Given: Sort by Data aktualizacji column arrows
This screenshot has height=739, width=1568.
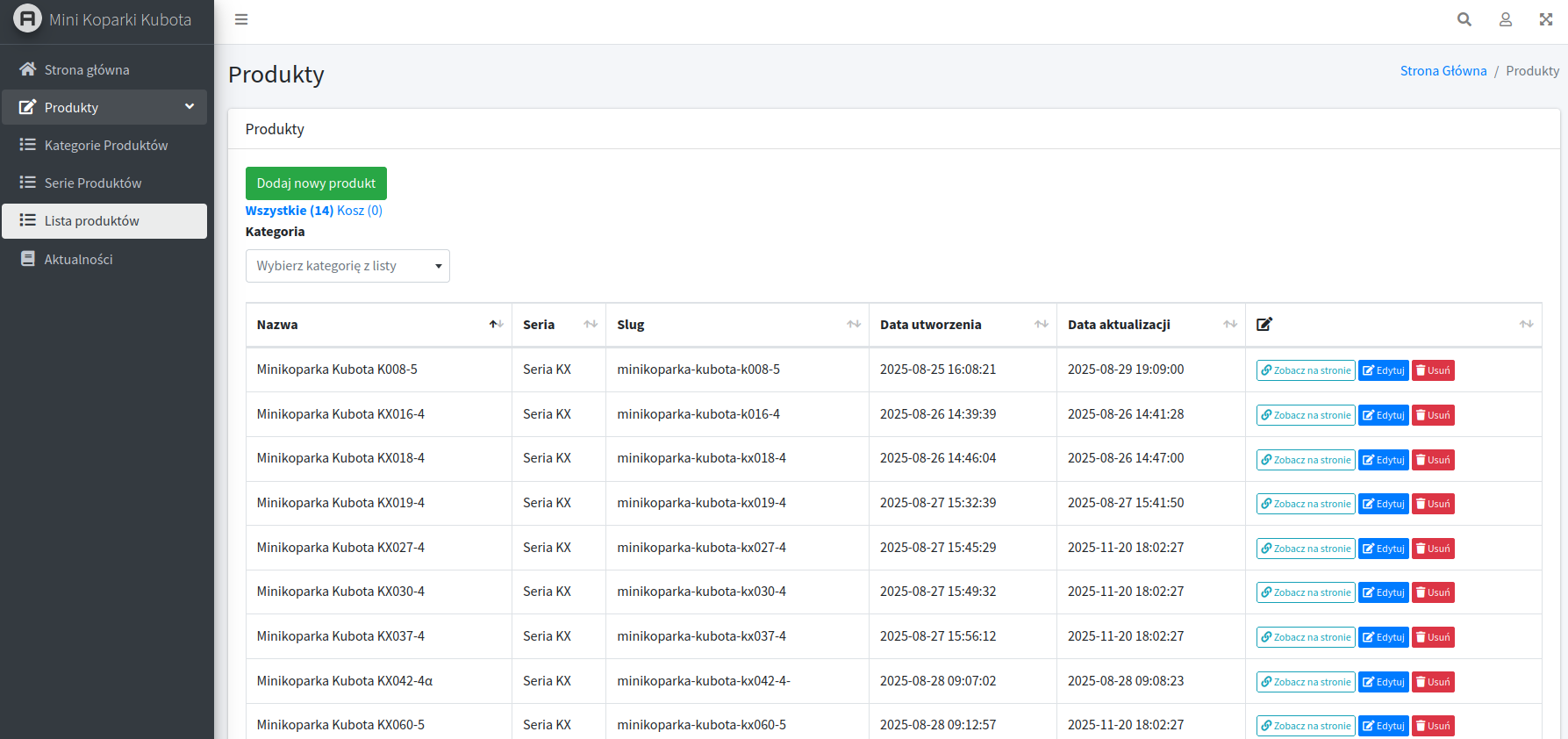Looking at the screenshot, I should (1230, 325).
